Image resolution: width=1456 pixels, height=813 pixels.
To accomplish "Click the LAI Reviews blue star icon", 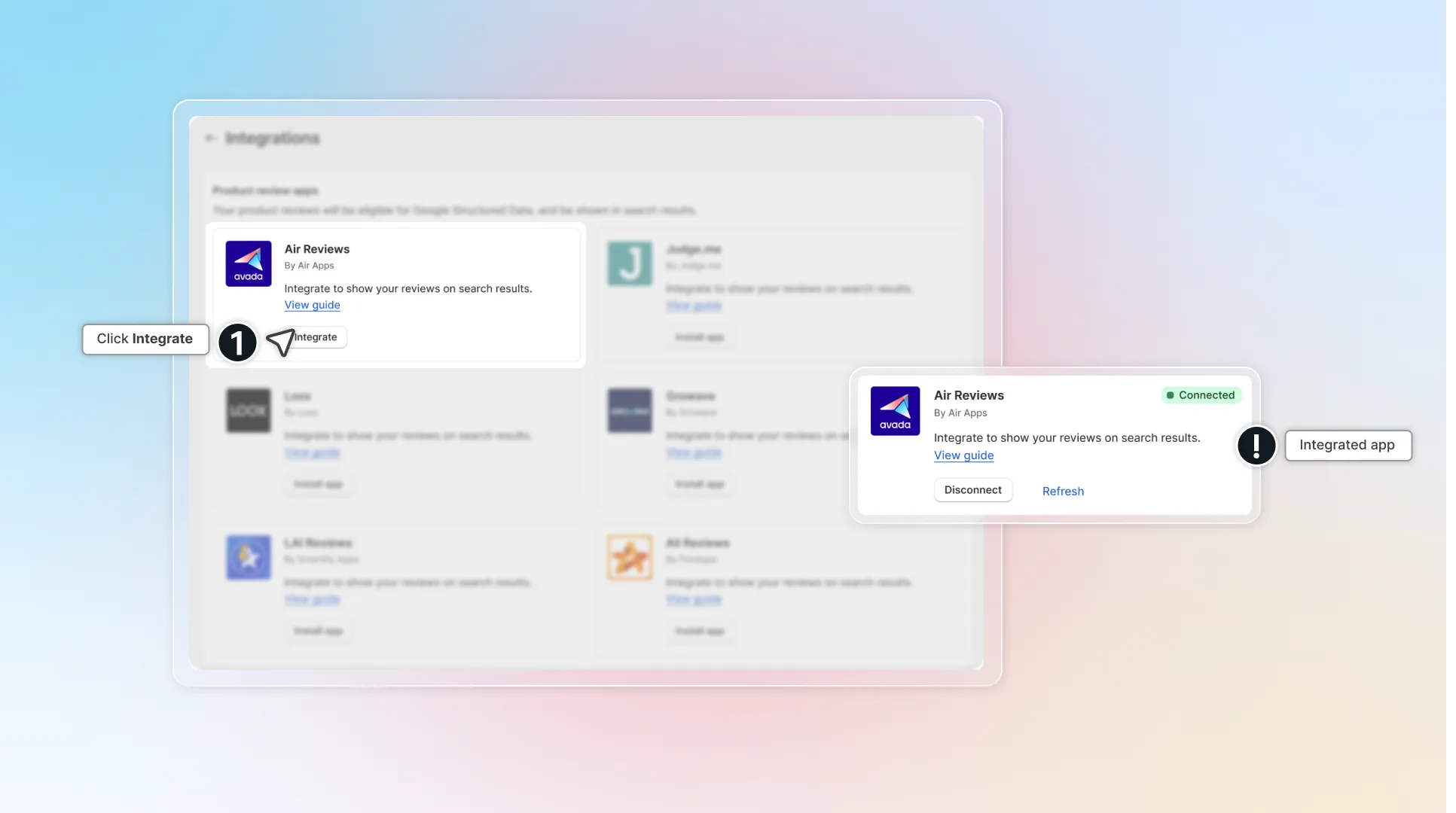I will [249, 557].
